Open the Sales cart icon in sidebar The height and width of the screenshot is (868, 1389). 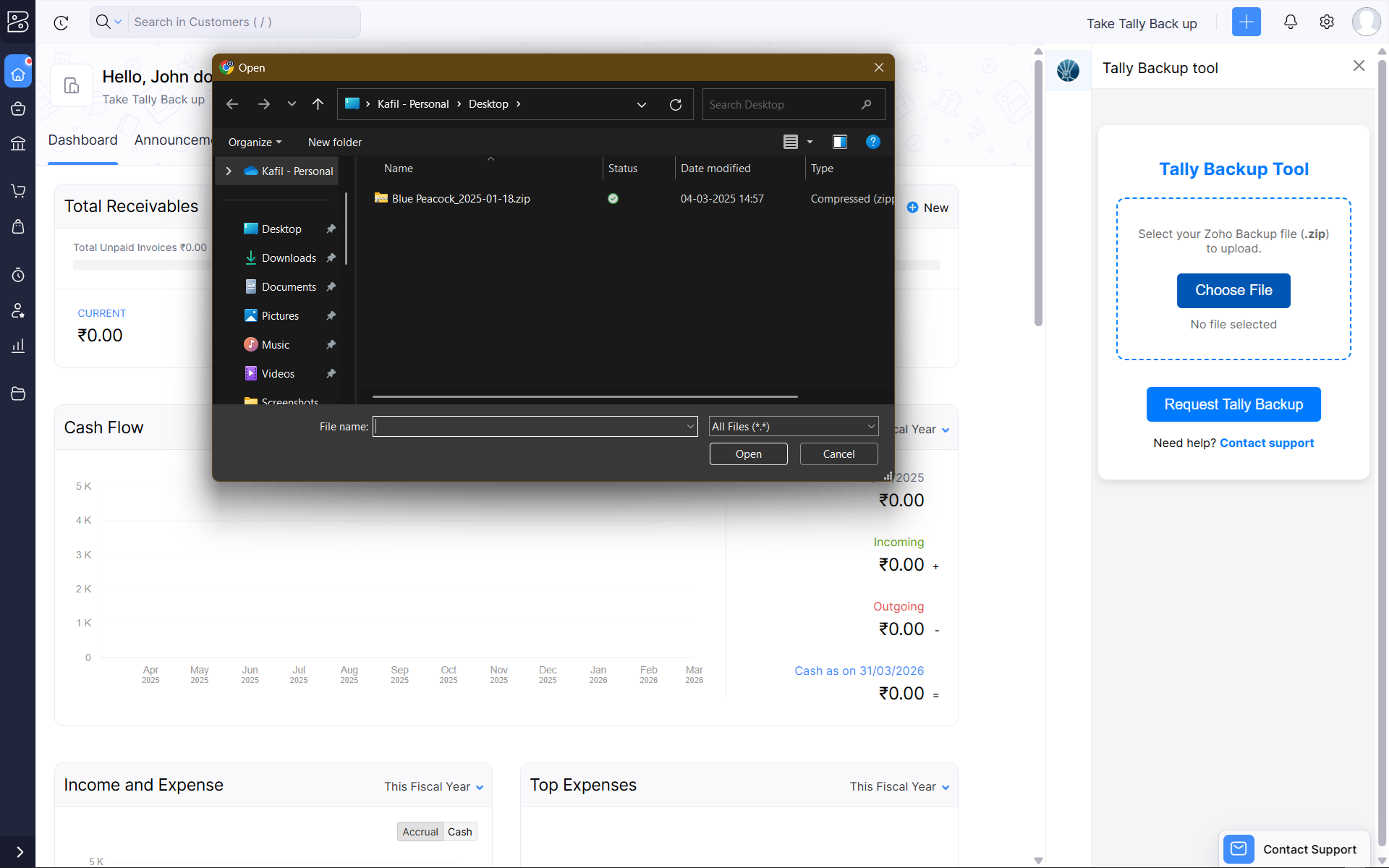point(18,191)
